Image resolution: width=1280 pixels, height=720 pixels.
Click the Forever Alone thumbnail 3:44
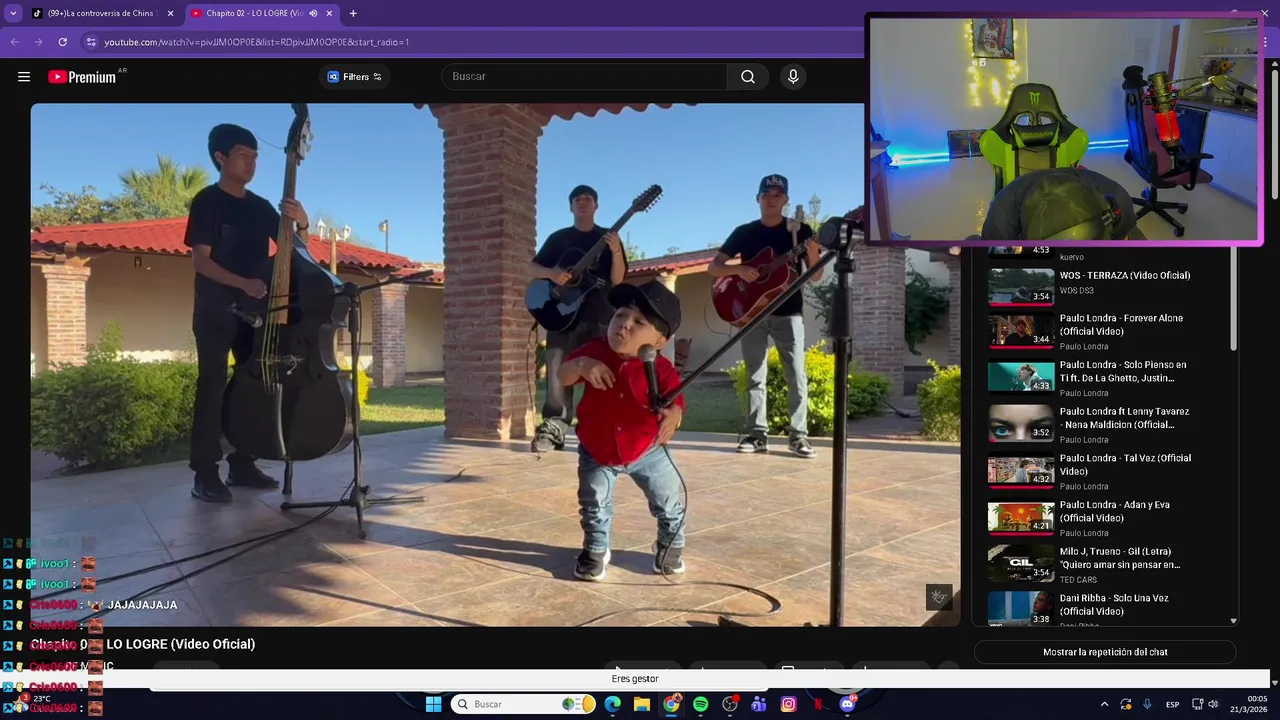click(1021, 330)
